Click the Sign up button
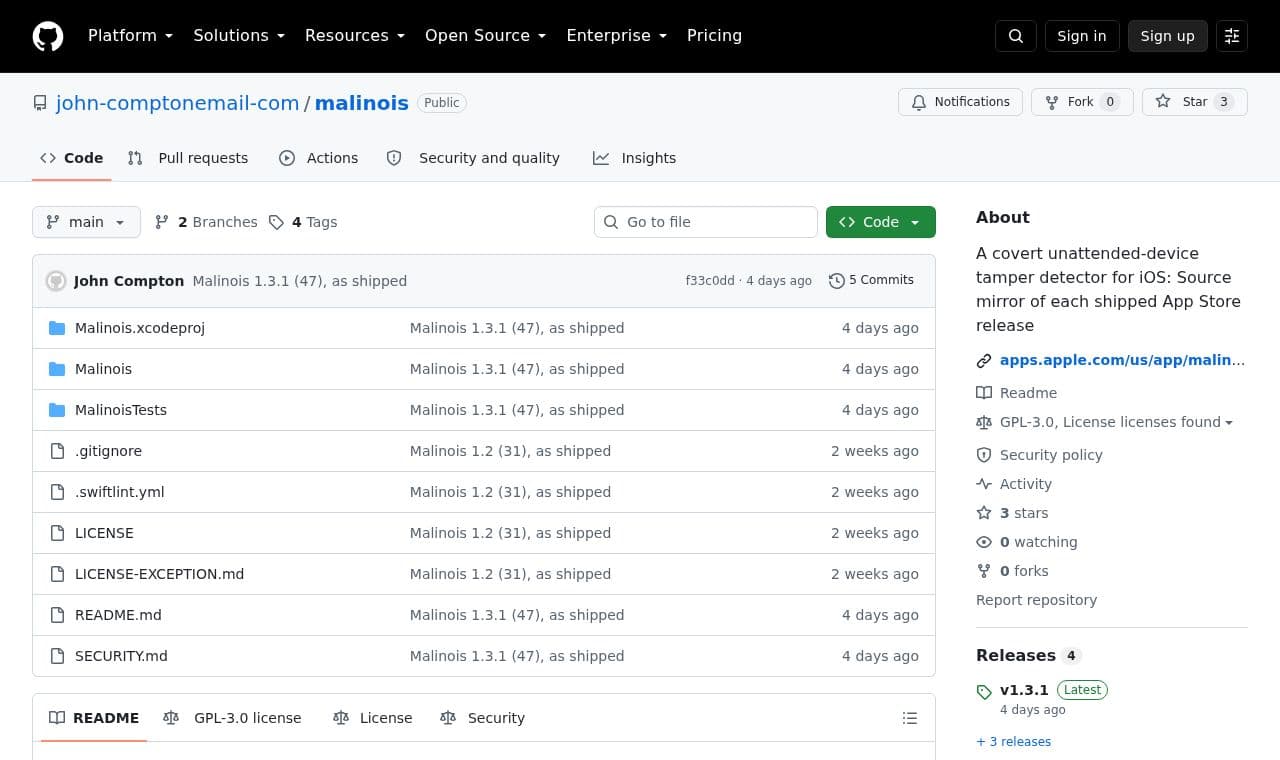 click(1168, 36)
